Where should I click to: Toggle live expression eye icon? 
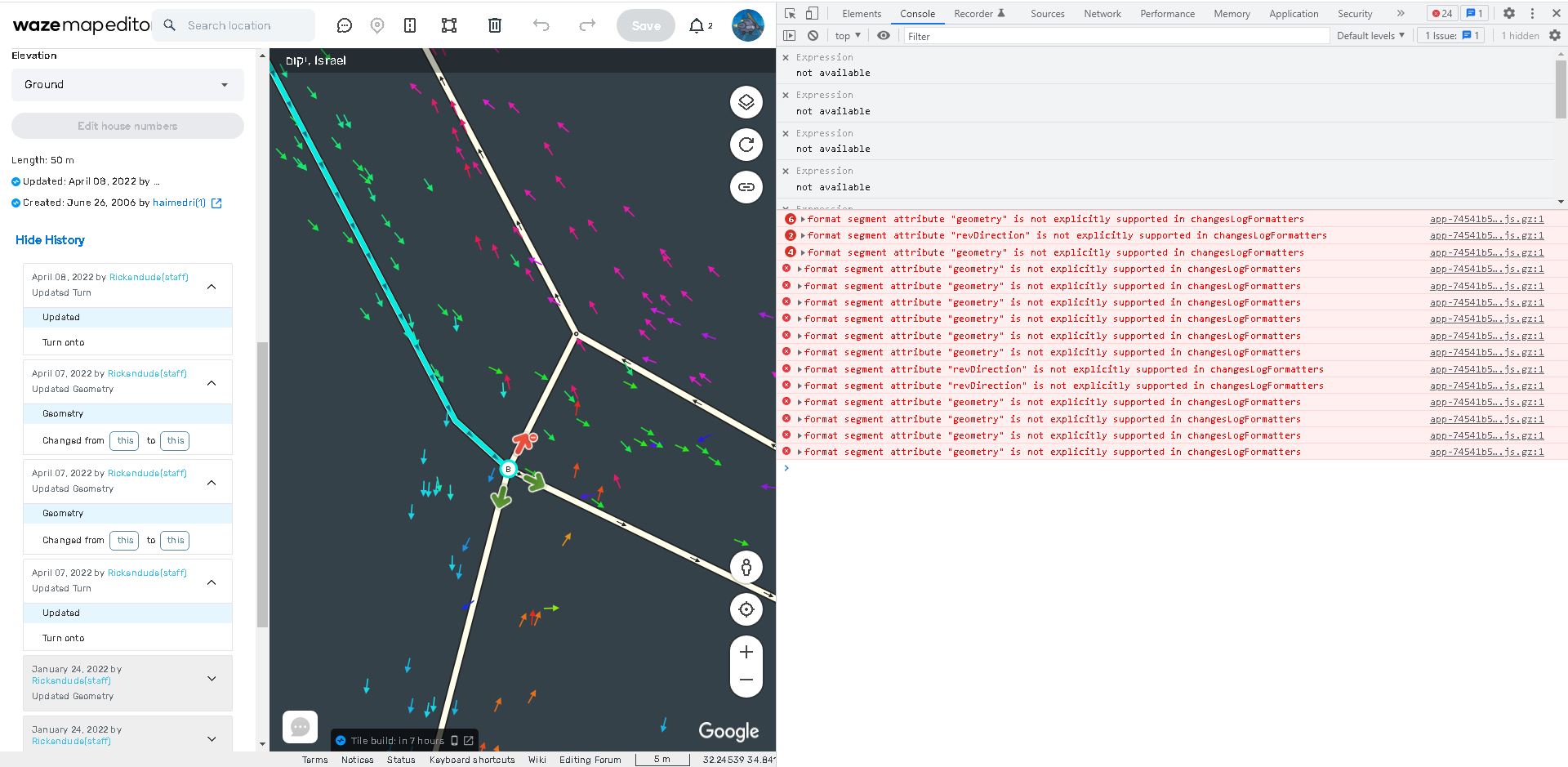pos(884,35)
